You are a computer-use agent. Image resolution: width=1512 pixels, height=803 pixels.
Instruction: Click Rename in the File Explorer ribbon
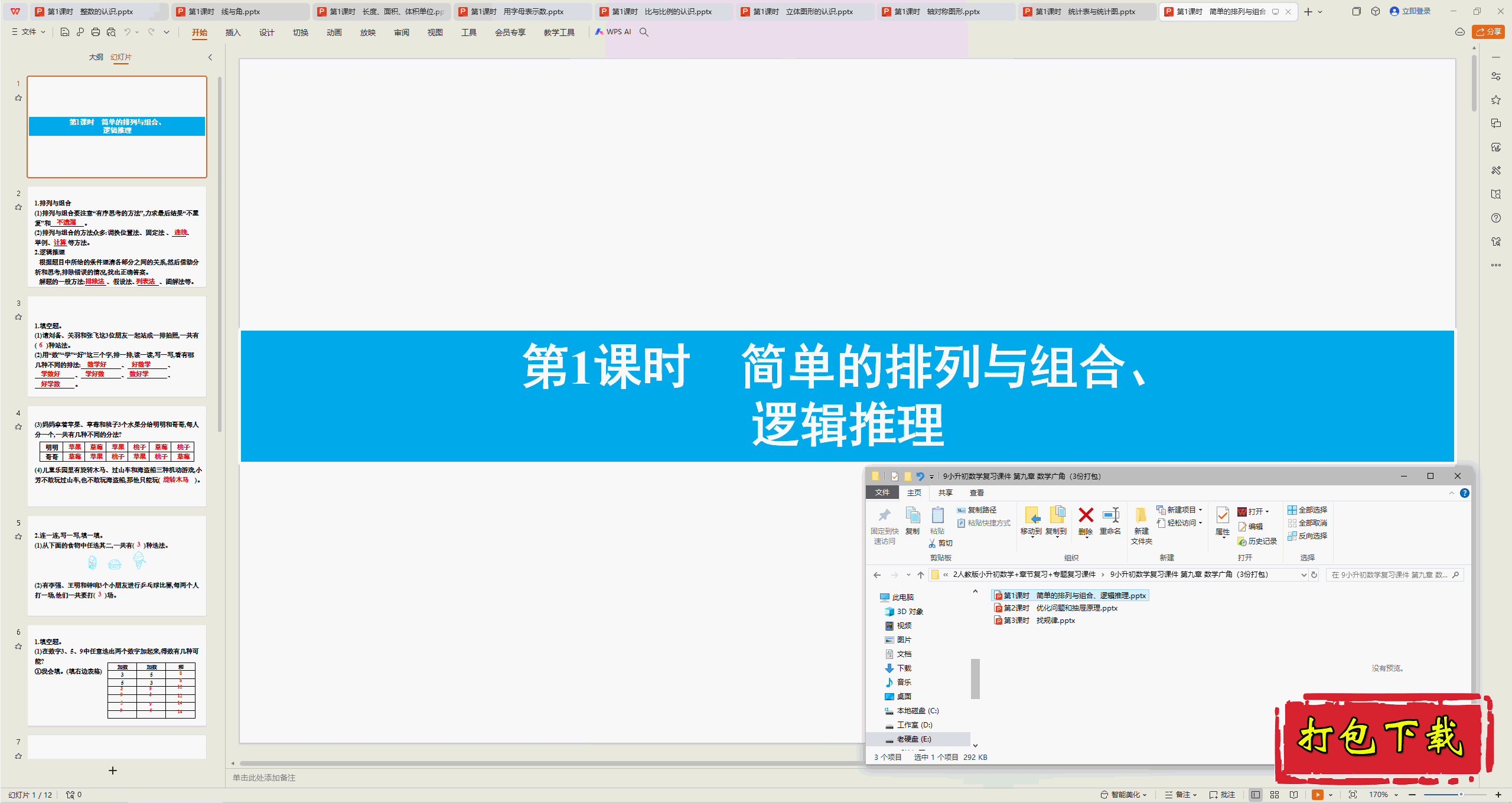pos(1110,521)
